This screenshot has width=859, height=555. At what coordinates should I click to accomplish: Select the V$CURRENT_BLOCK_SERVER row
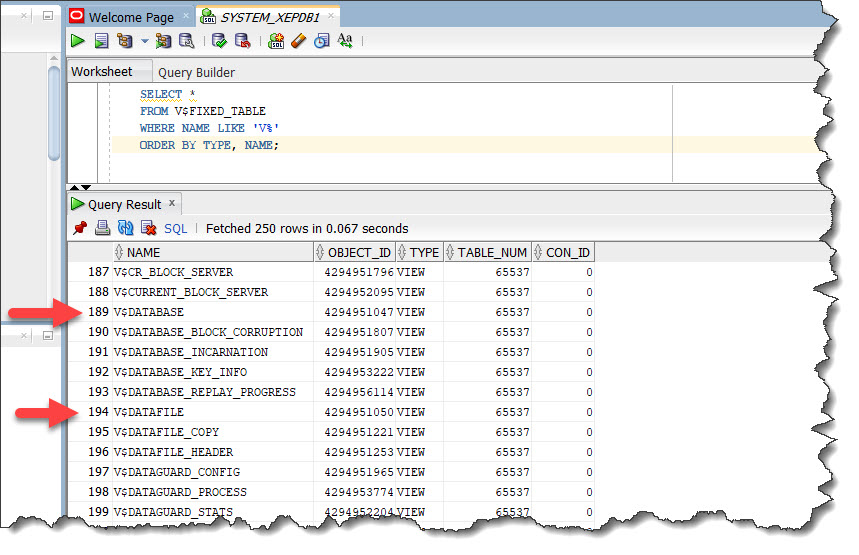coord(331,292)
